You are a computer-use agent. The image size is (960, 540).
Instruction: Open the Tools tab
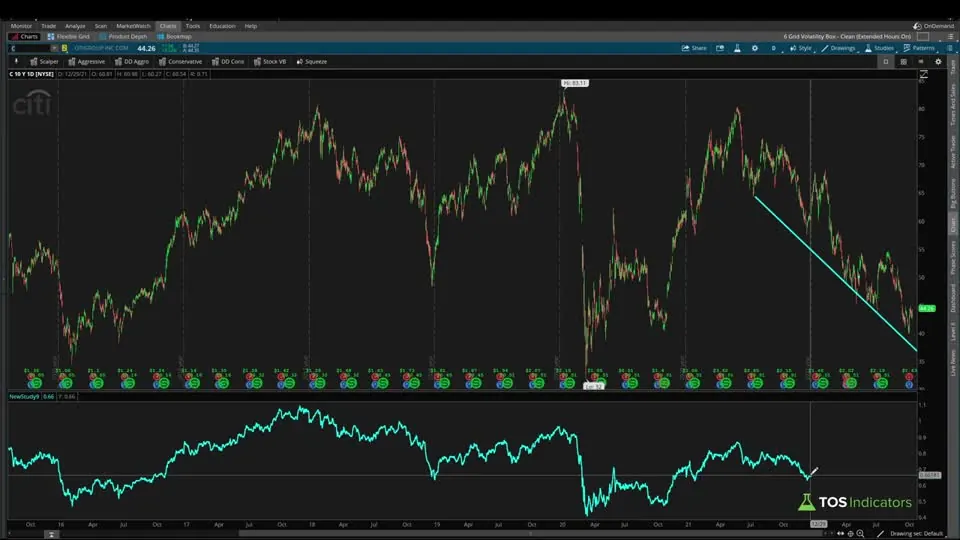tap(192, 26)
